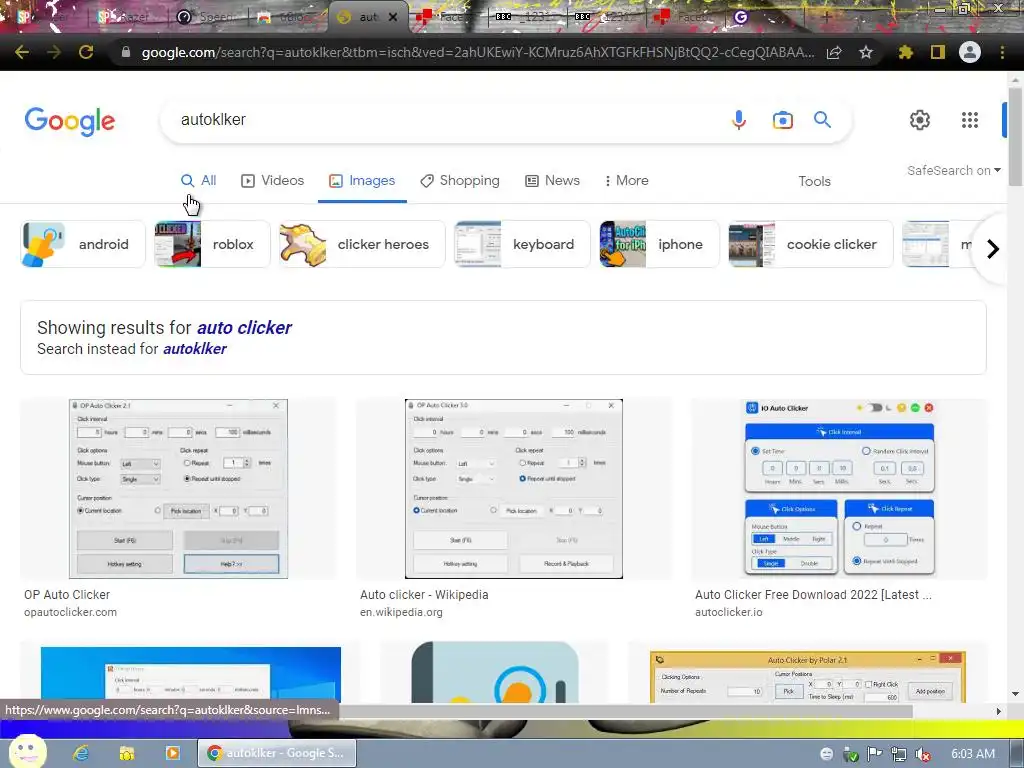Open the Chrome side panel icon
Viewport: 1024px width, 768px height.
point(938,52)
